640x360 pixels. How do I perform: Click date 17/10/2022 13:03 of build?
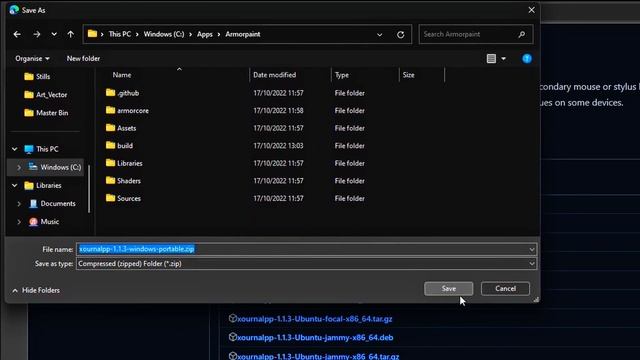click(x=278, y=146)
